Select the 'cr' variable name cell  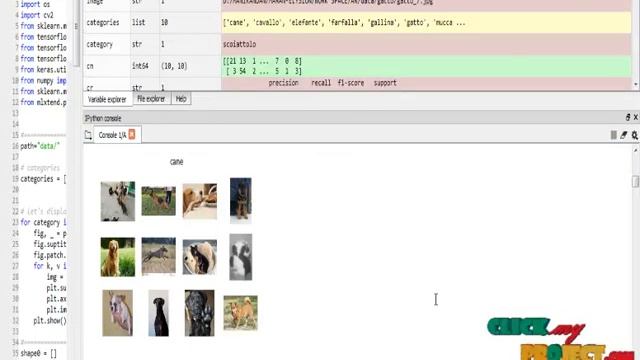90,87
